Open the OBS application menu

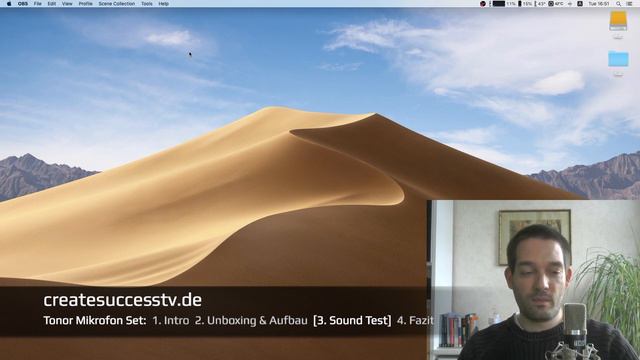(23, 4)
